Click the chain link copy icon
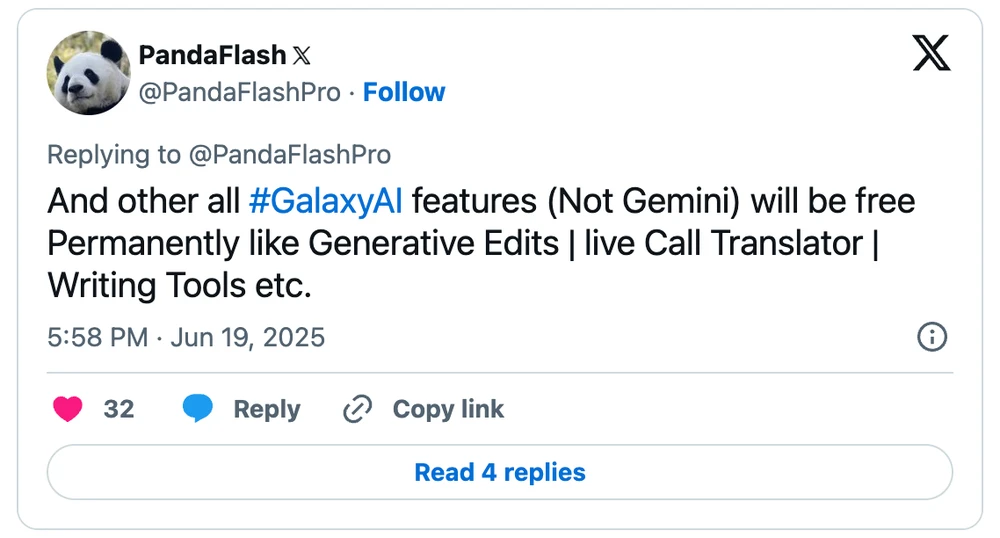This screenshot has height=538, width=1000. coord(357,409)
